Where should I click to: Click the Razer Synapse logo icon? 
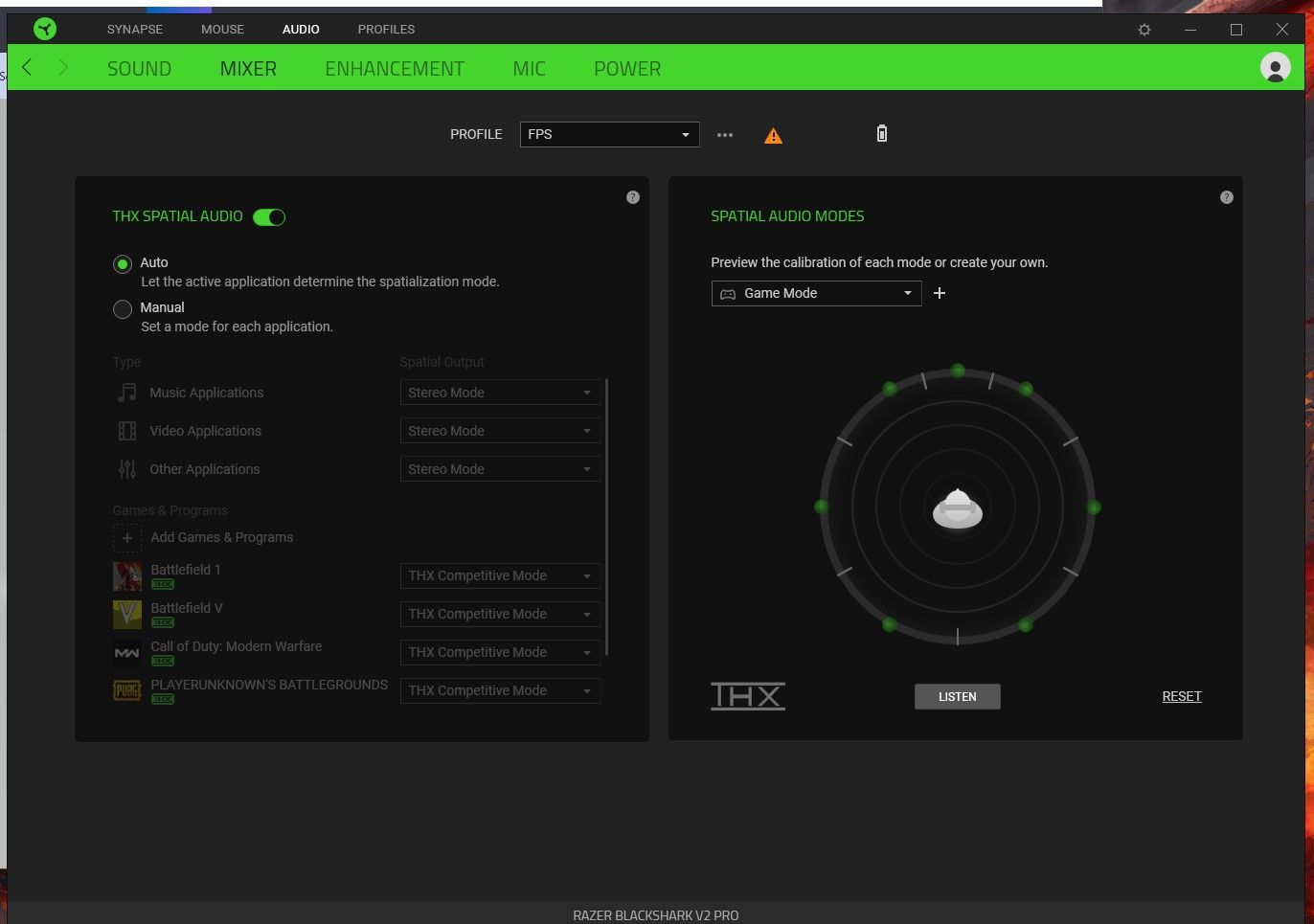pyautogui.click(x=44, y=29)
